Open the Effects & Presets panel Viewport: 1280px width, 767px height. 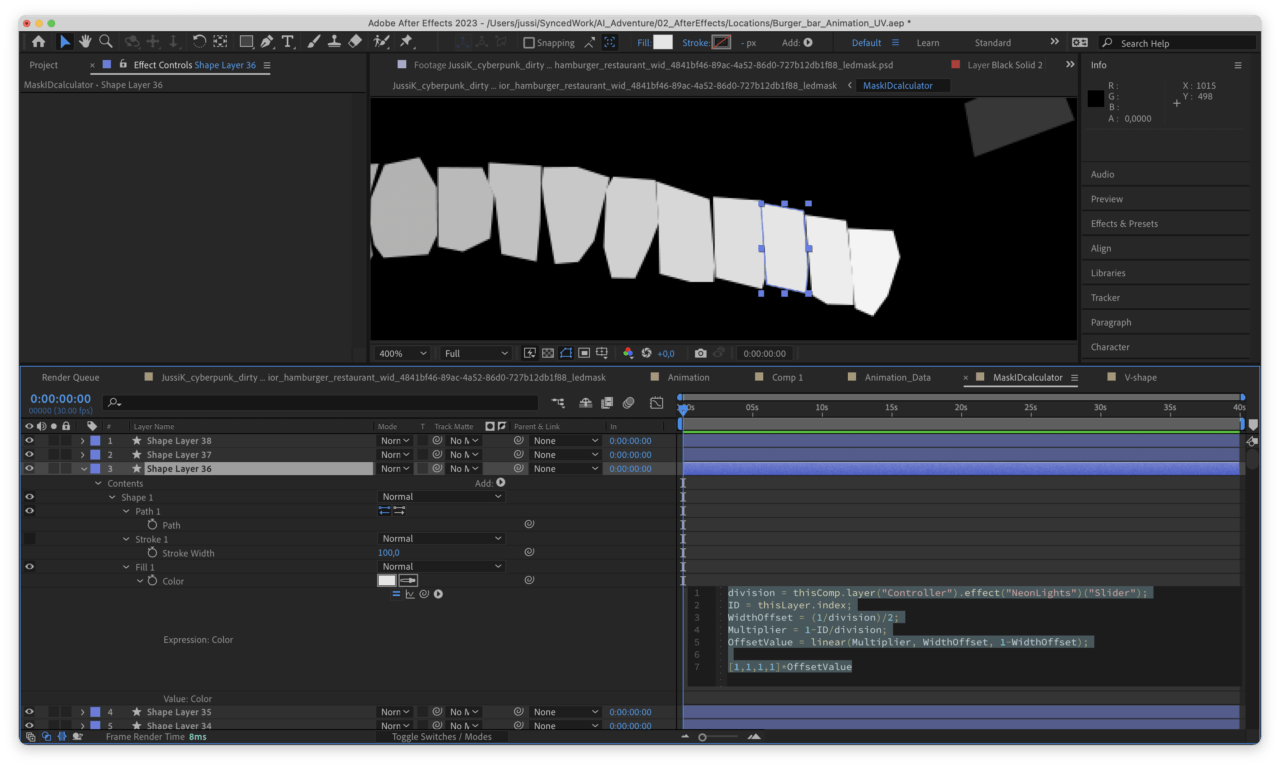pos(1124,224)
